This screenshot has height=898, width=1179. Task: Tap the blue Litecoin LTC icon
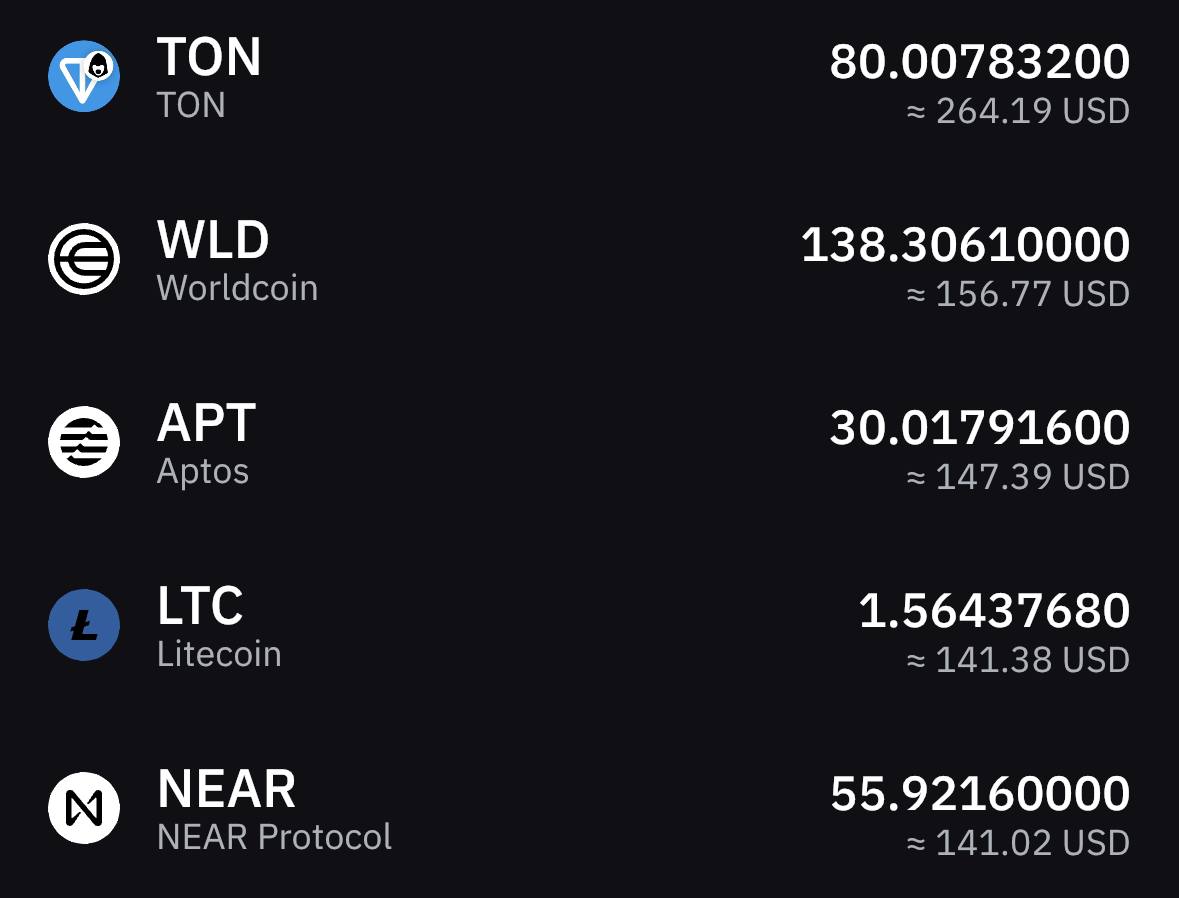83,625
